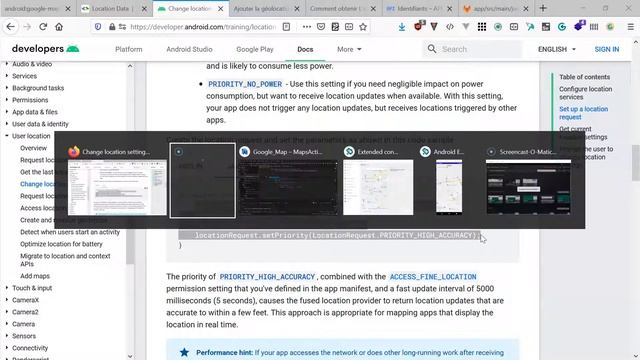Click the Grammarly extension icon
Screen dimensions: 640x360
click(x=562, y=27)
